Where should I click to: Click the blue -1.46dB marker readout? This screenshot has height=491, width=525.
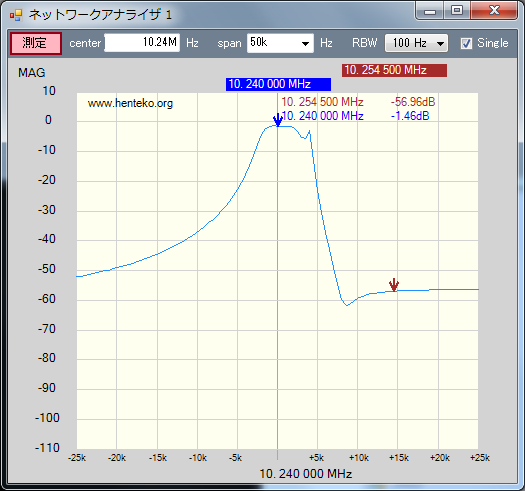click(x=410, y=116)
